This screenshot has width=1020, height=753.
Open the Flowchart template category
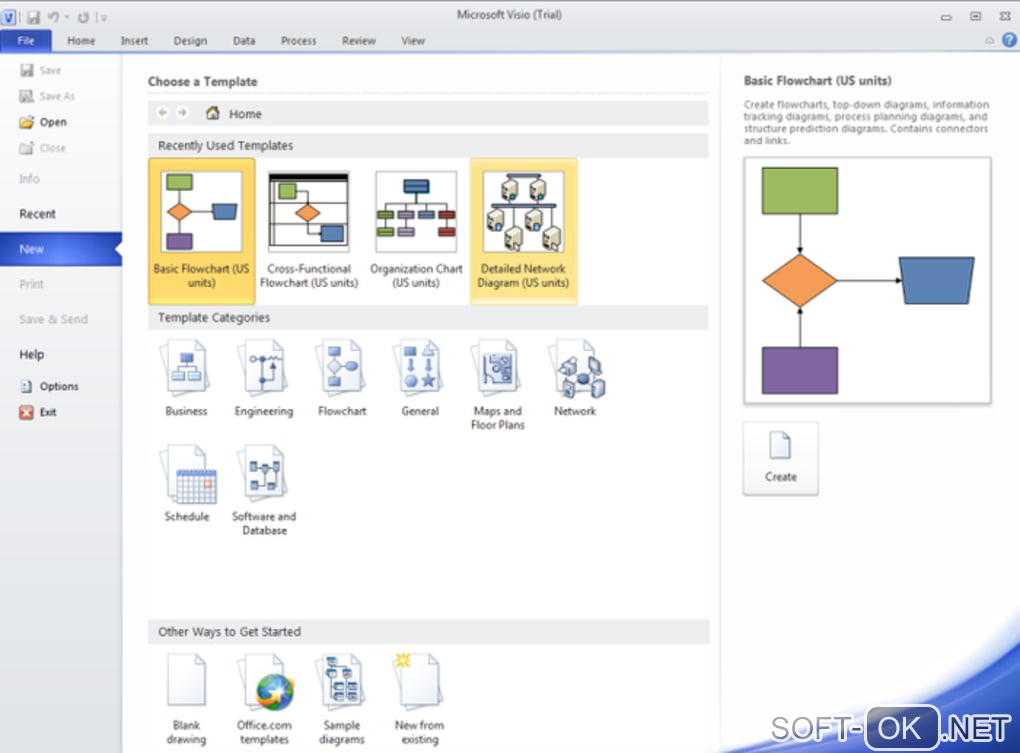pyautogui.click(x=342, y=378)
